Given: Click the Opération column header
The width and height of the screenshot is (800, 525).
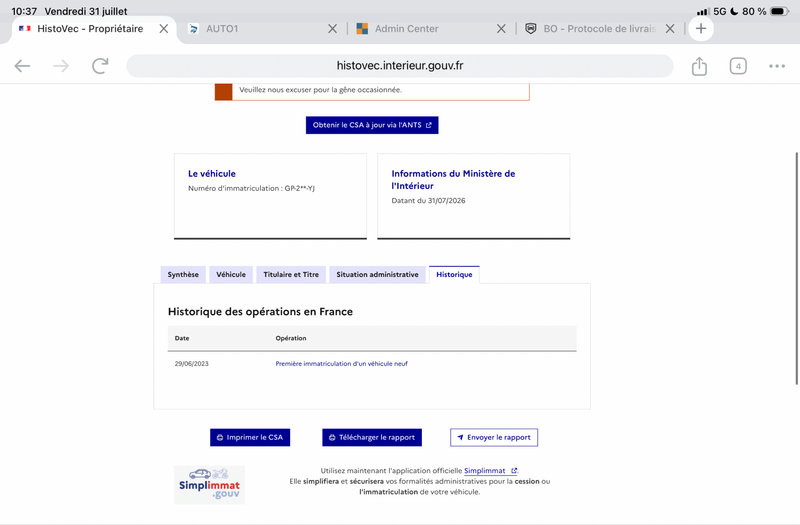Looking at the screenshot, I should pos(291,338).
